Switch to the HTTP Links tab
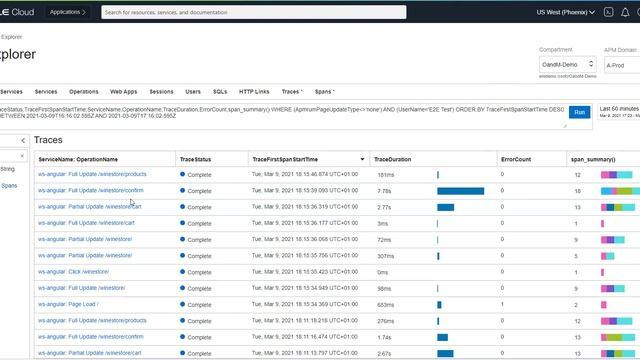This screenshot has height=360, width=640. 254,92
